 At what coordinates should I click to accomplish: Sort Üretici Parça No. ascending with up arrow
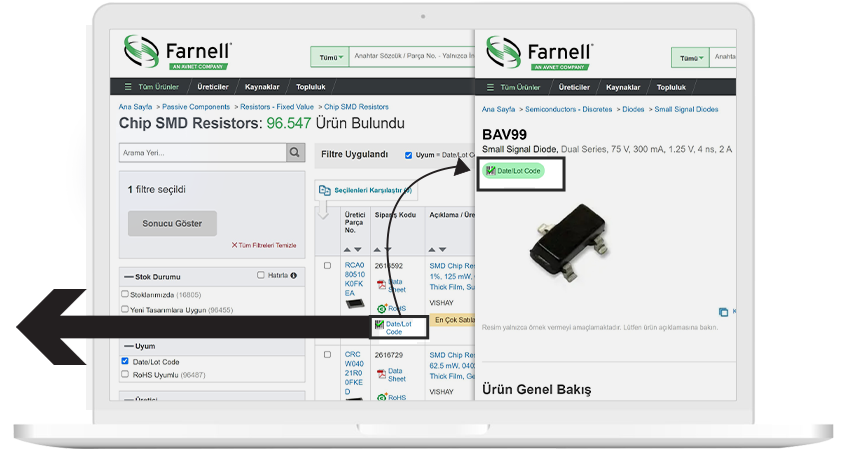click(347, 250)
